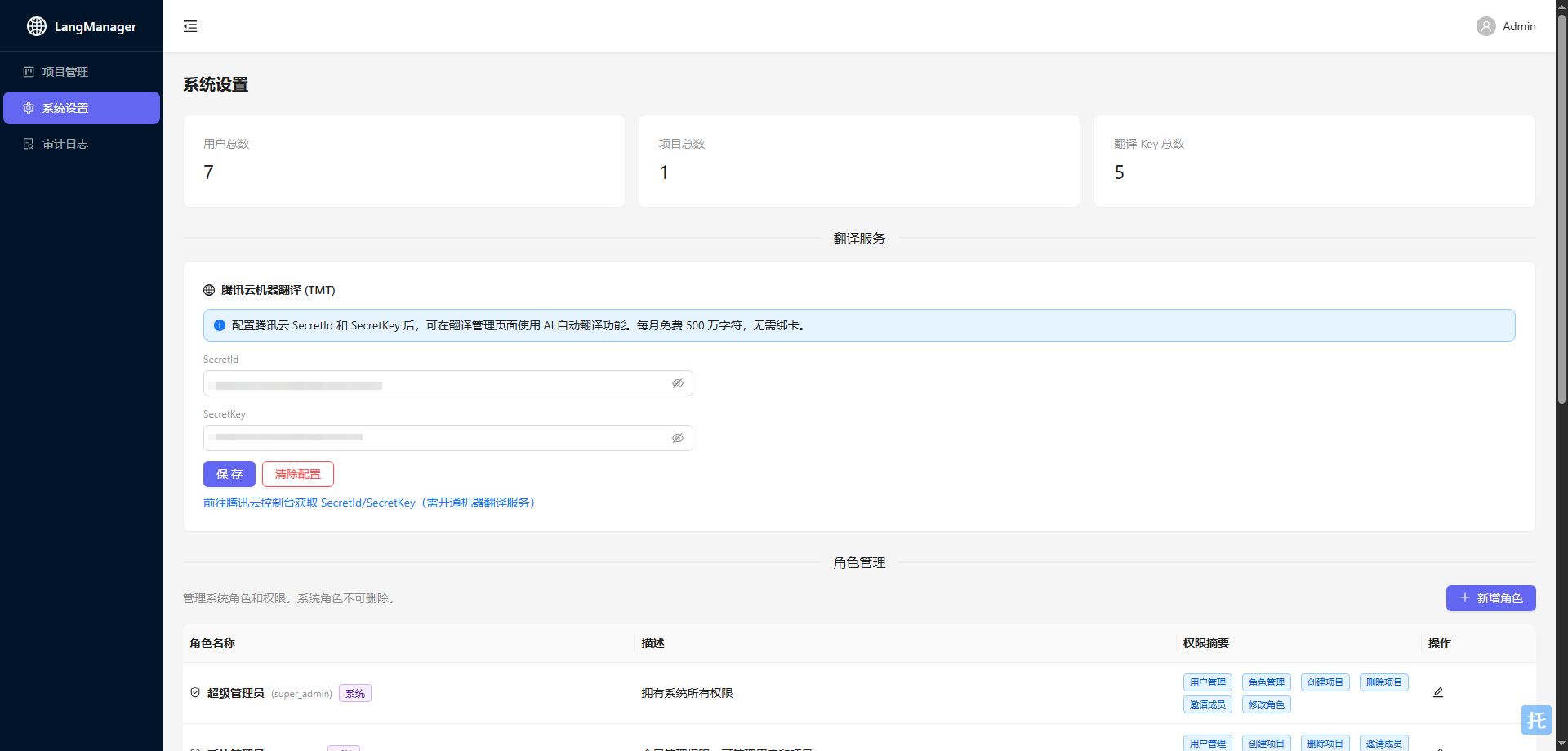Toggle SecretId visibility eye icon

coord(678,383)
